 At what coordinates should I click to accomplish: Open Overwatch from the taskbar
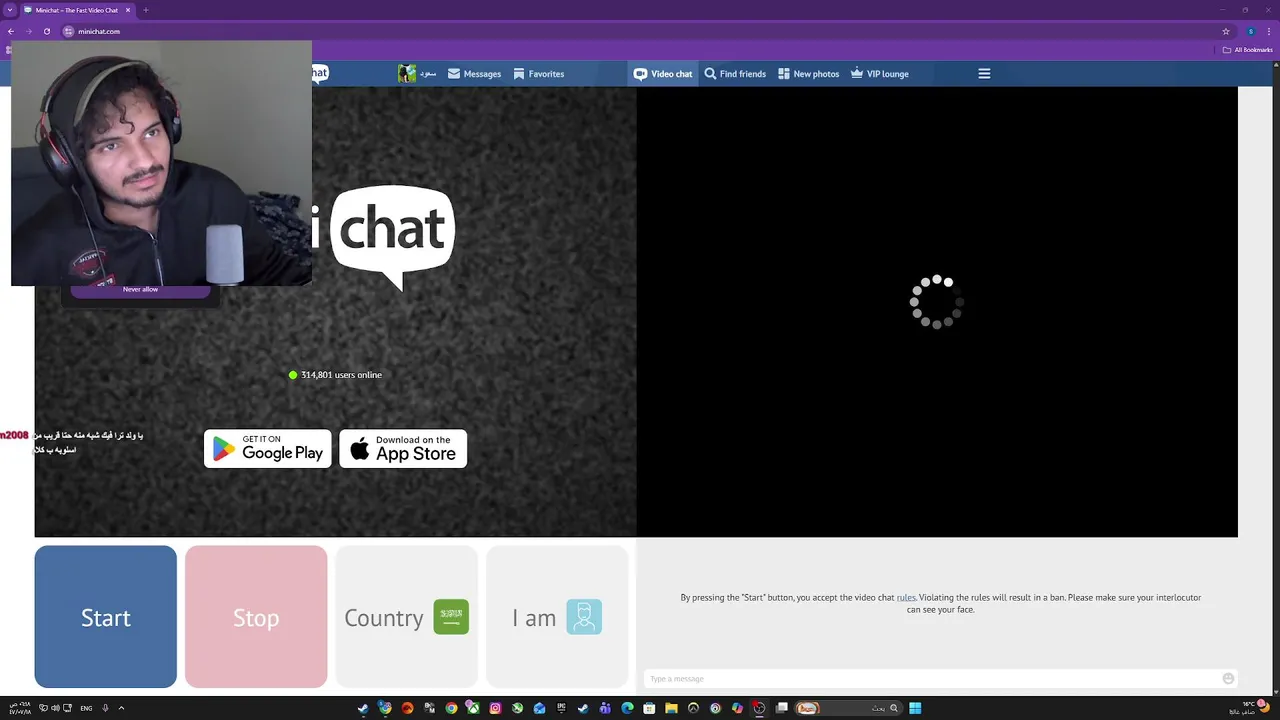pos(693,708)
